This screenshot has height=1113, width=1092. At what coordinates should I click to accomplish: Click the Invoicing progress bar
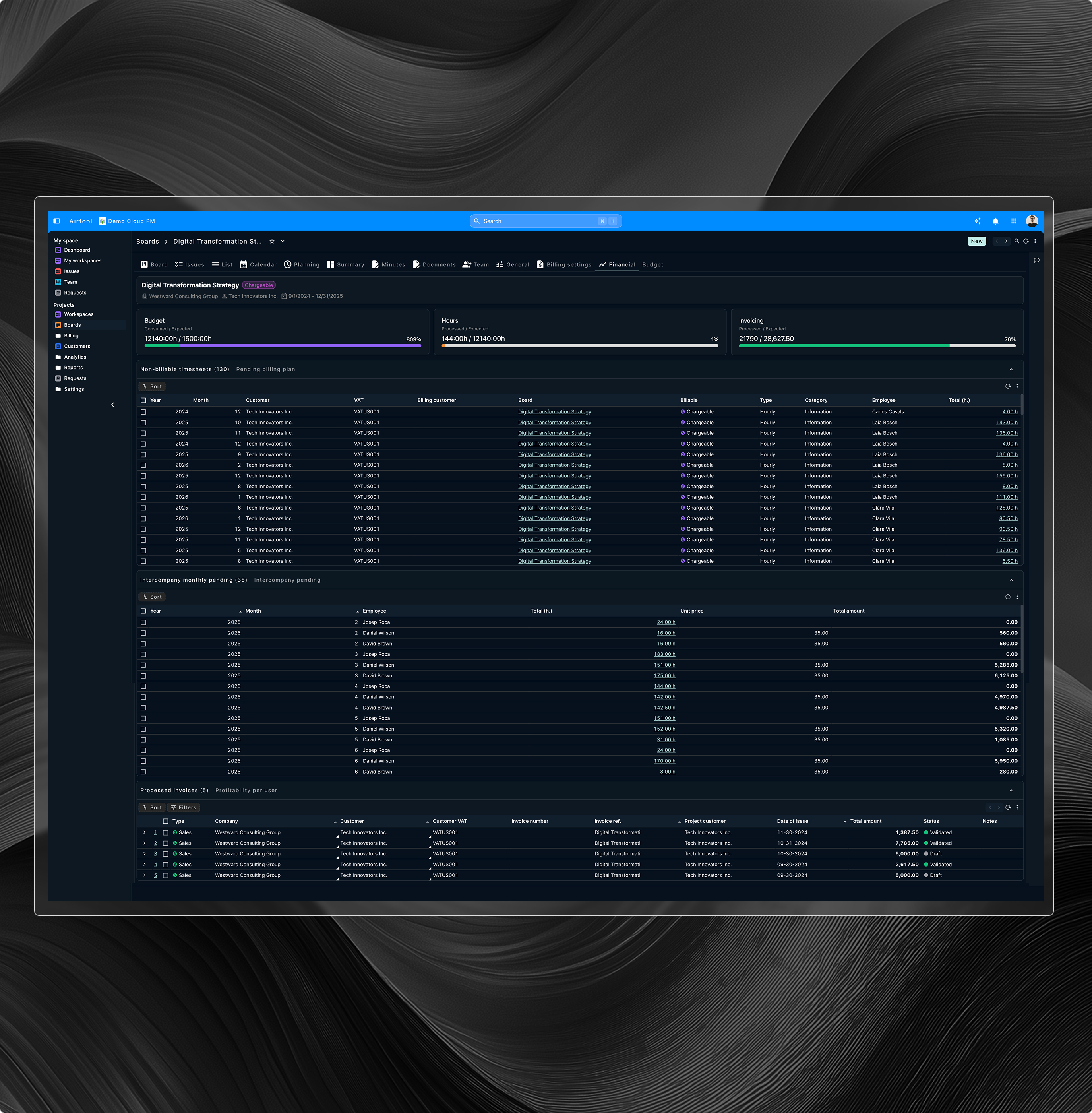[x=877, y=346]
